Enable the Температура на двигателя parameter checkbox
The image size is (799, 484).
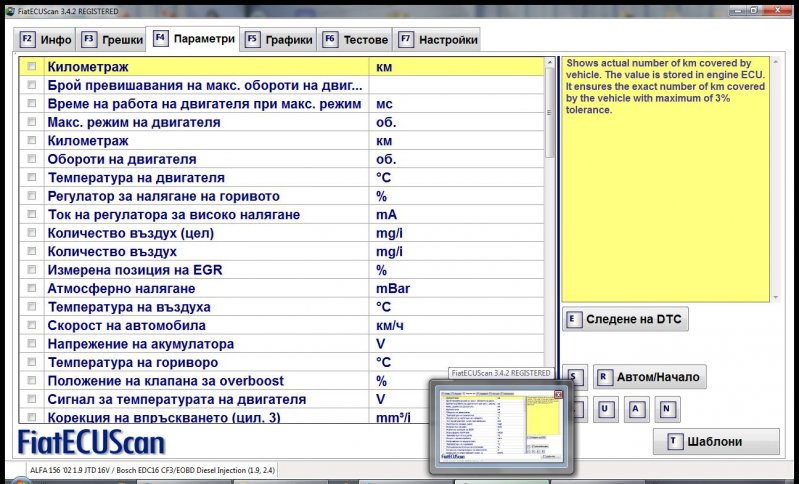(32, 178)
